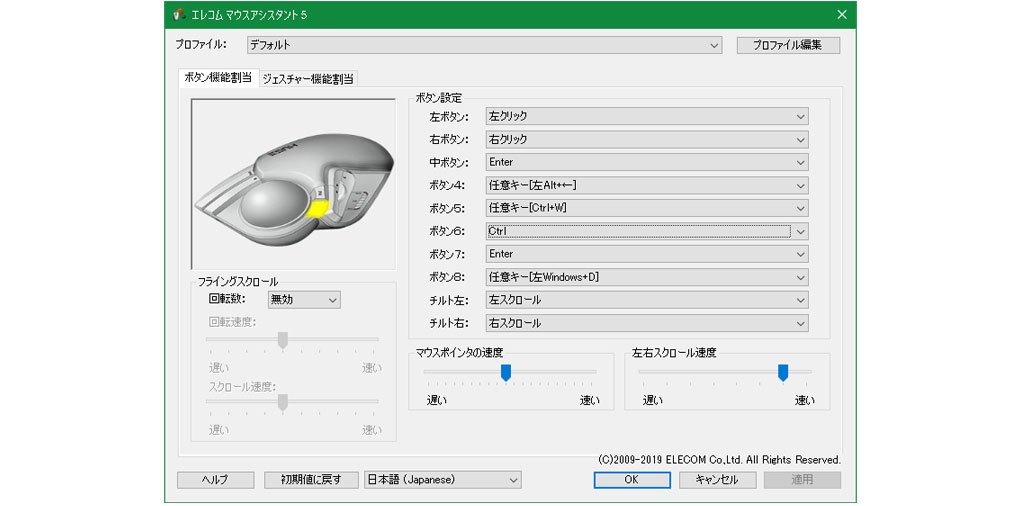Click the yellow highlighted button on the mouse image

(318, 208)
